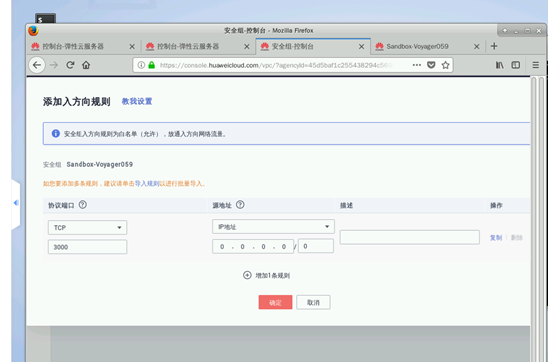This screenshot has width=548, height=362.
Task: Close the first 控制台-弹性云服务器 tab
Action: pyautogui.click(x=132, y=46)
